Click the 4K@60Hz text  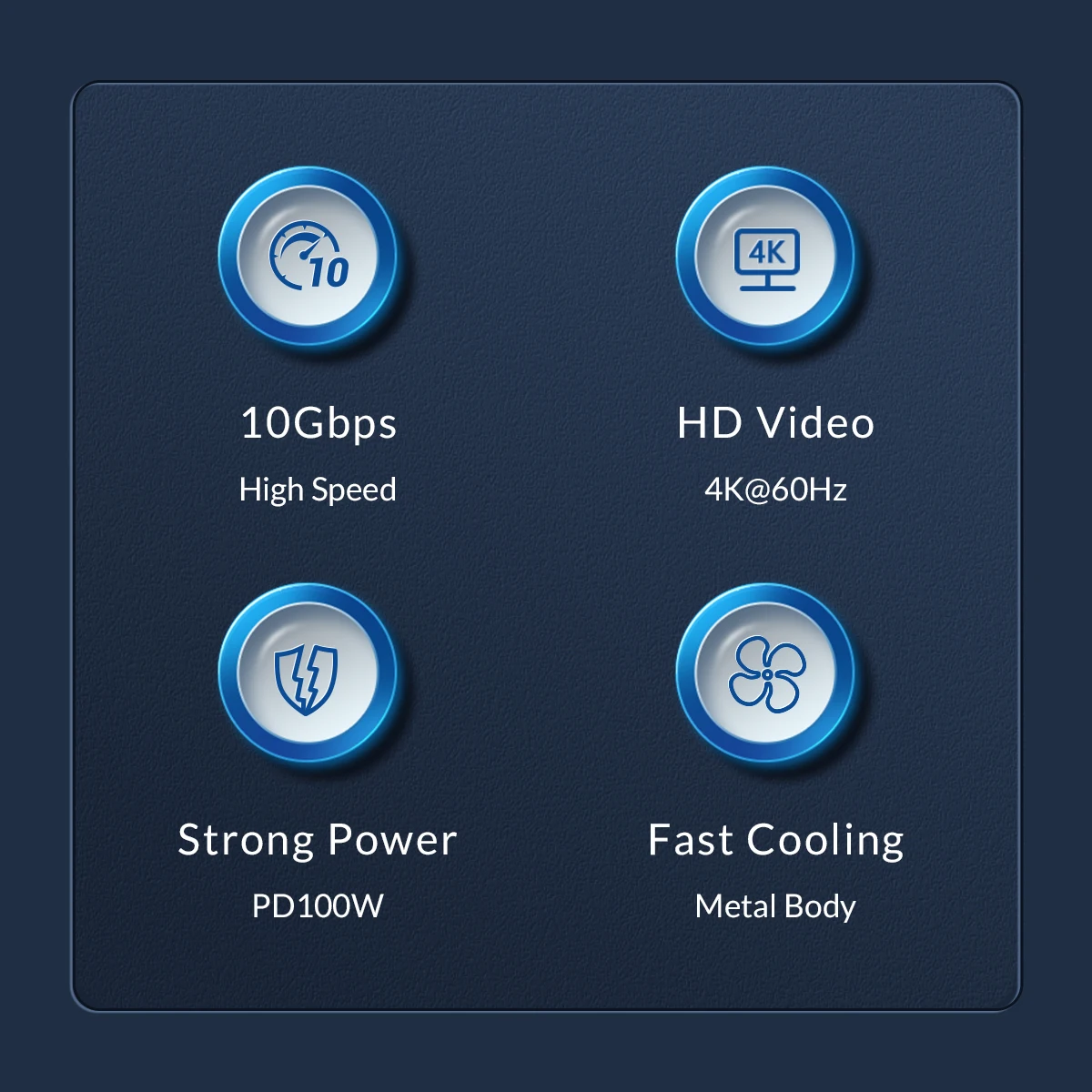click(775, 490)
